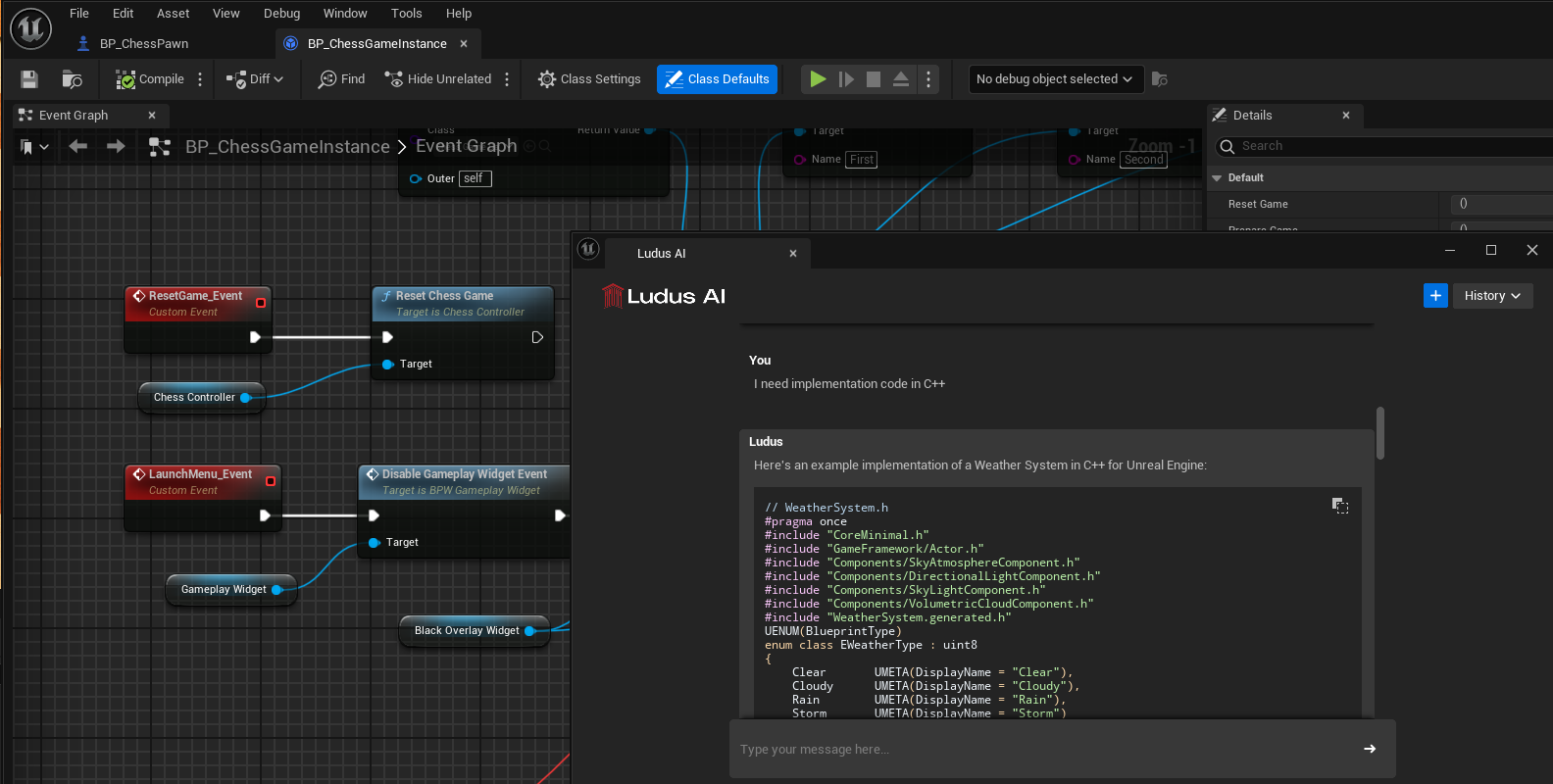Click Reset Chess Game output exec pin
Viewport: 1553px width, 784px height.
point(537,337)
